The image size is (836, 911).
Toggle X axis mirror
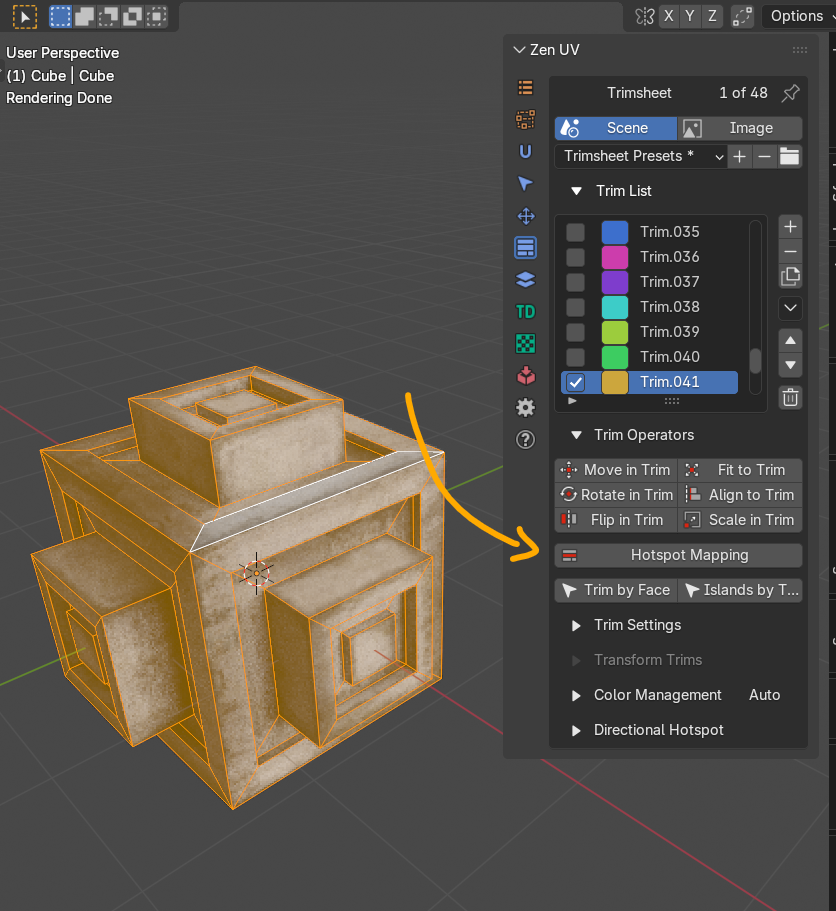[x=669, y=16]
